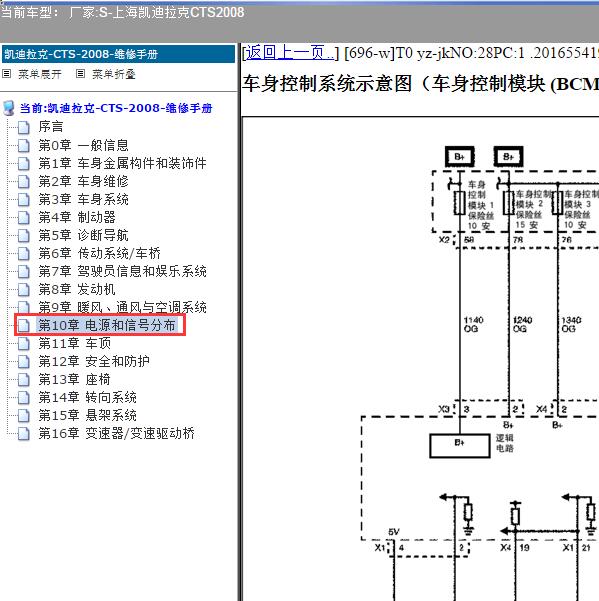Screen dimensions: 599x601
Task: Open 第7章 驾驶员信息和娱乐系统
Action: tap(122, 271)
